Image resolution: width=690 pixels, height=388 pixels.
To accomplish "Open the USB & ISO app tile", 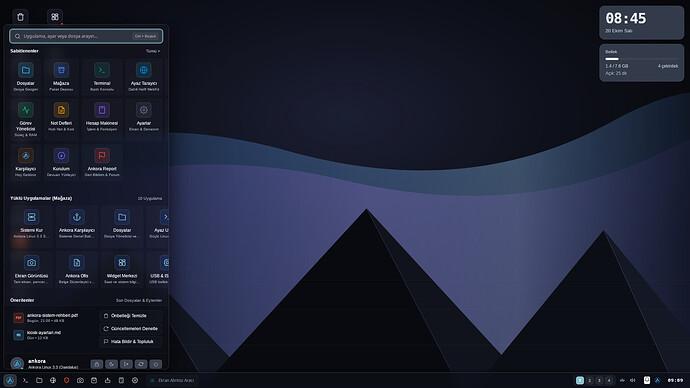I will pos(158,269).
